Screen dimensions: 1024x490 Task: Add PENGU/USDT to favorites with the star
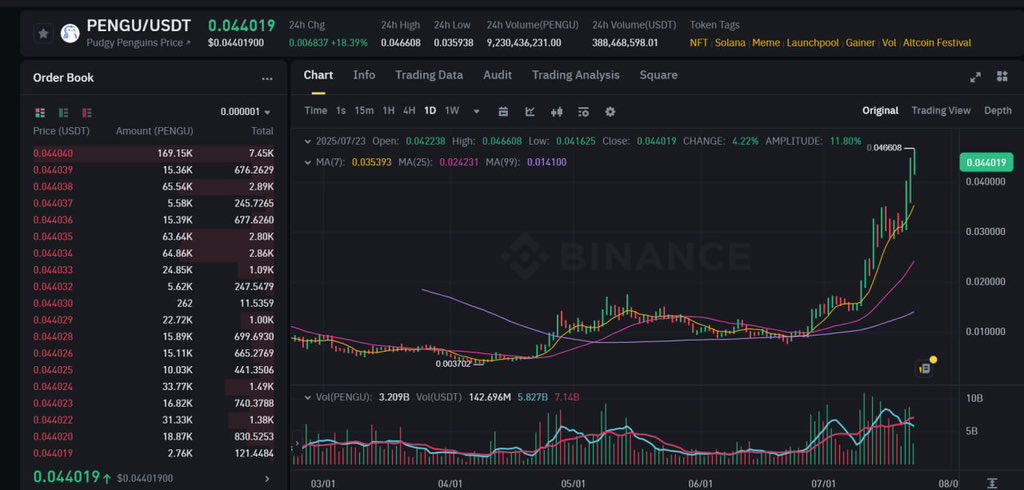(44, 33)
